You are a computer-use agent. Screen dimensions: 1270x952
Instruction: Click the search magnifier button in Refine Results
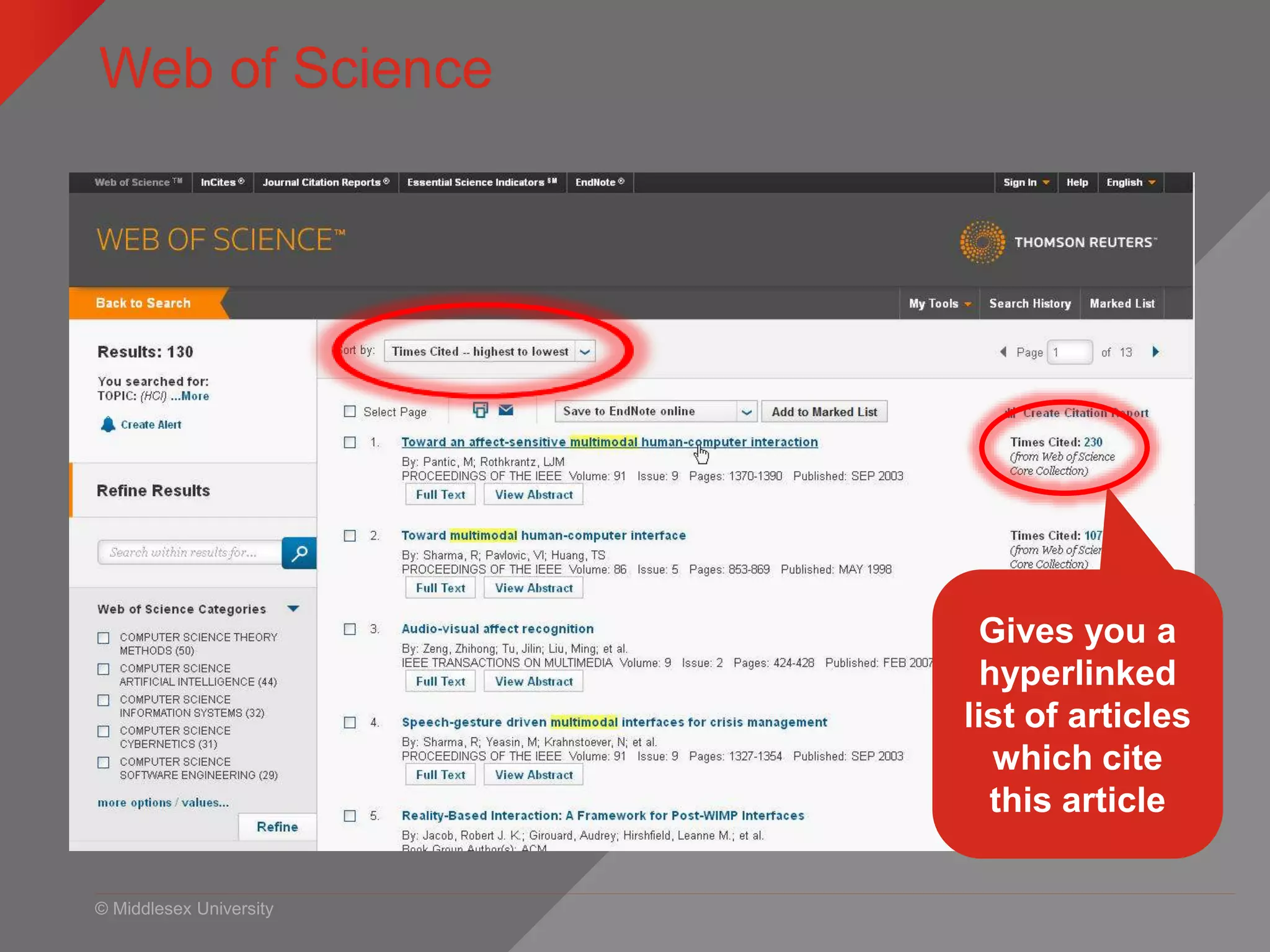coord(299,553)
